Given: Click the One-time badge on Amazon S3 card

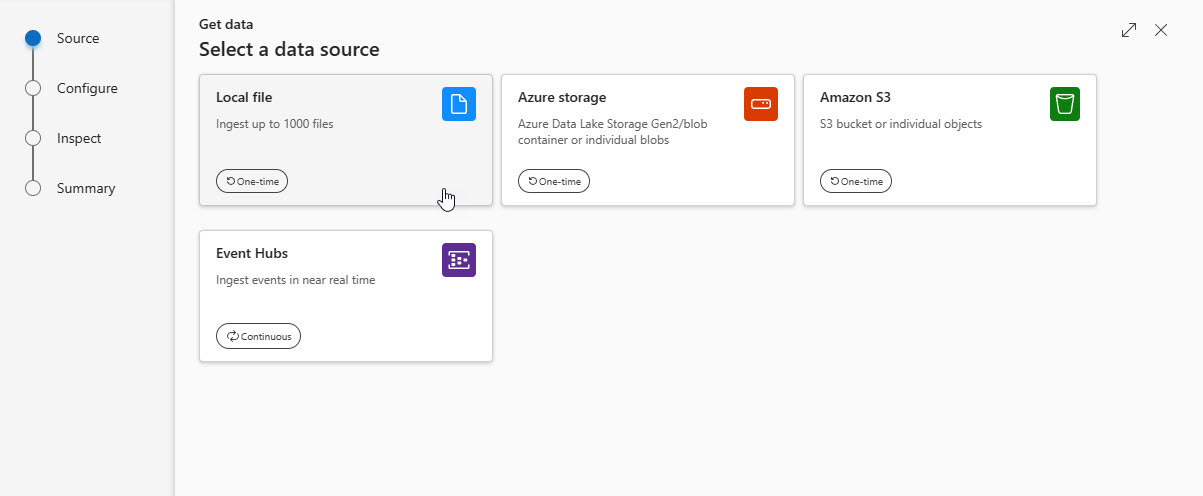Looking at the screenshot, I should (856, 181).
